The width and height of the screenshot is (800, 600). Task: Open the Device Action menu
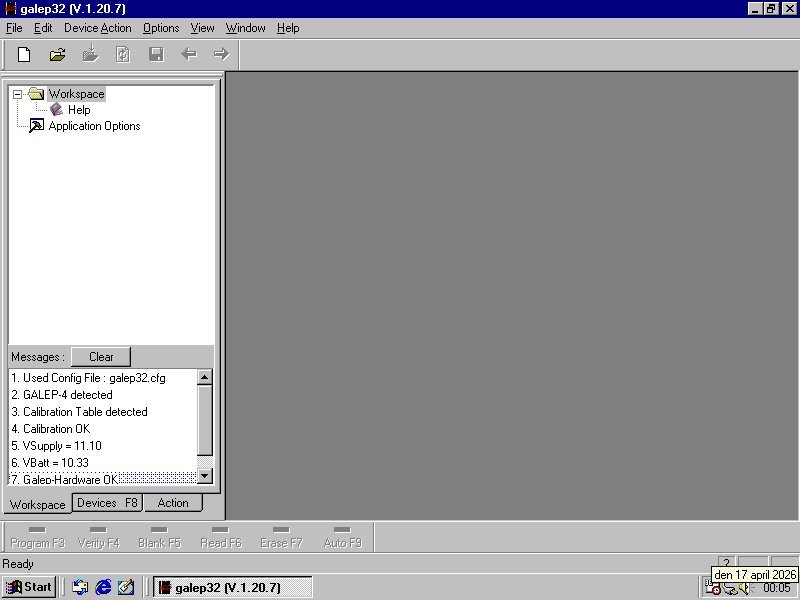tap(97, 28)
